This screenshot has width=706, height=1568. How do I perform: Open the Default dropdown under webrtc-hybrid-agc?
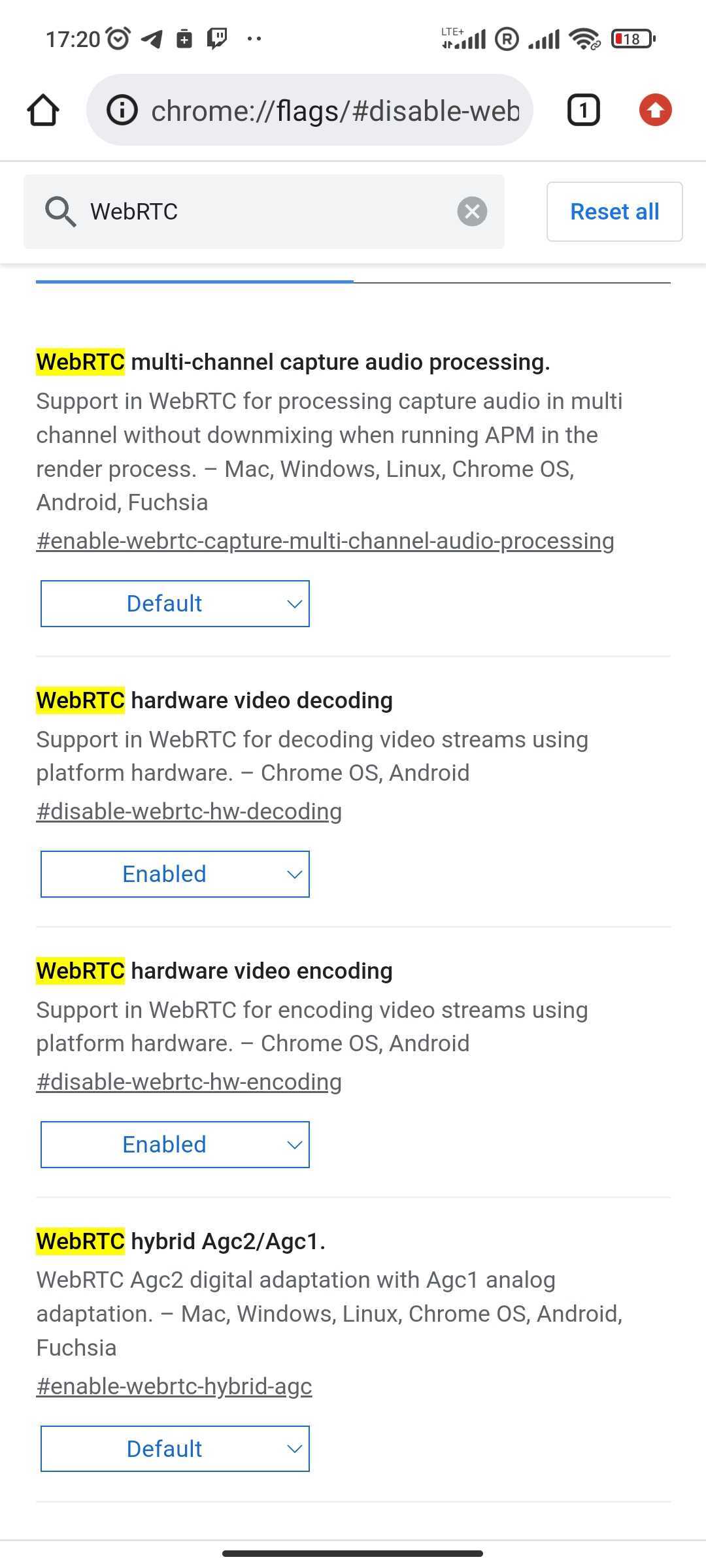pyautogui.click(x=175, y=1448)
